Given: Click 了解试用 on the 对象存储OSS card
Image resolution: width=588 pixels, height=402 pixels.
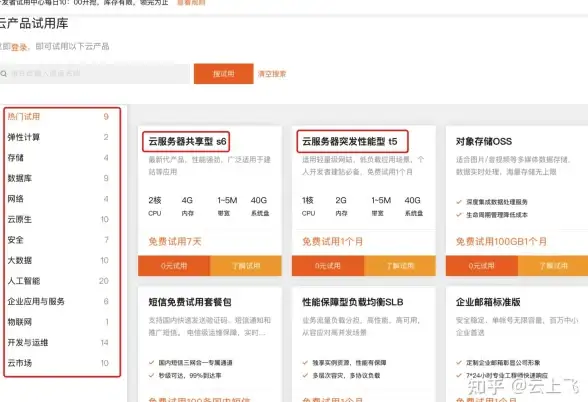Looking at the screenshot, I should click(x=553, y=266).
